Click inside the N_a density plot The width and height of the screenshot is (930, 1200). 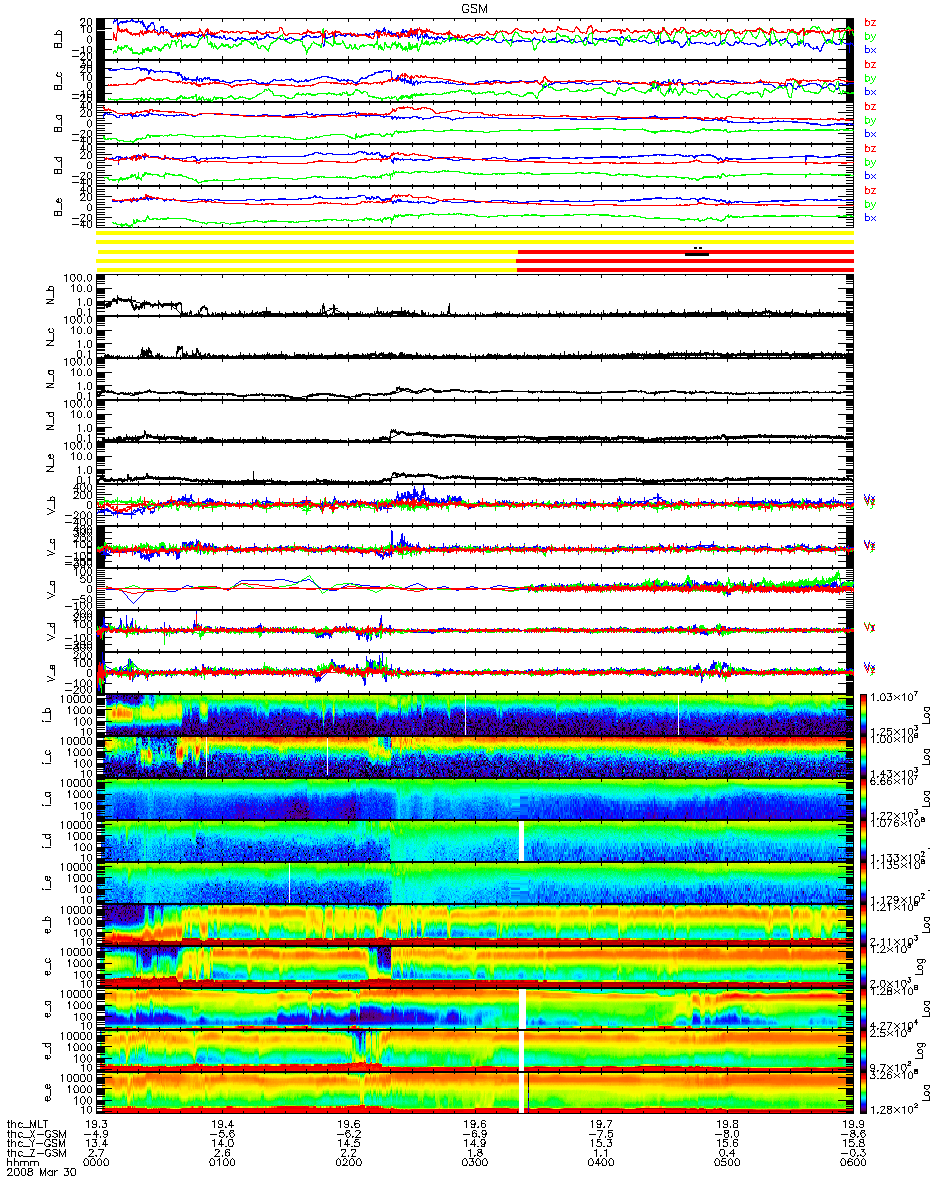475,381
